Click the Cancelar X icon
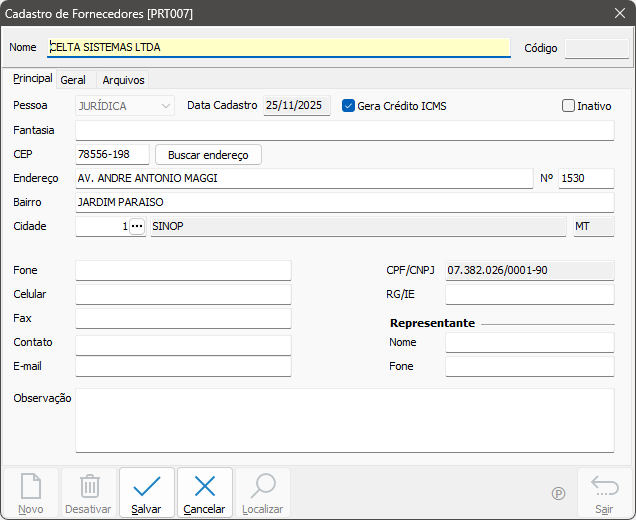This screenshot has width=636, height=520. pos(205,487)
